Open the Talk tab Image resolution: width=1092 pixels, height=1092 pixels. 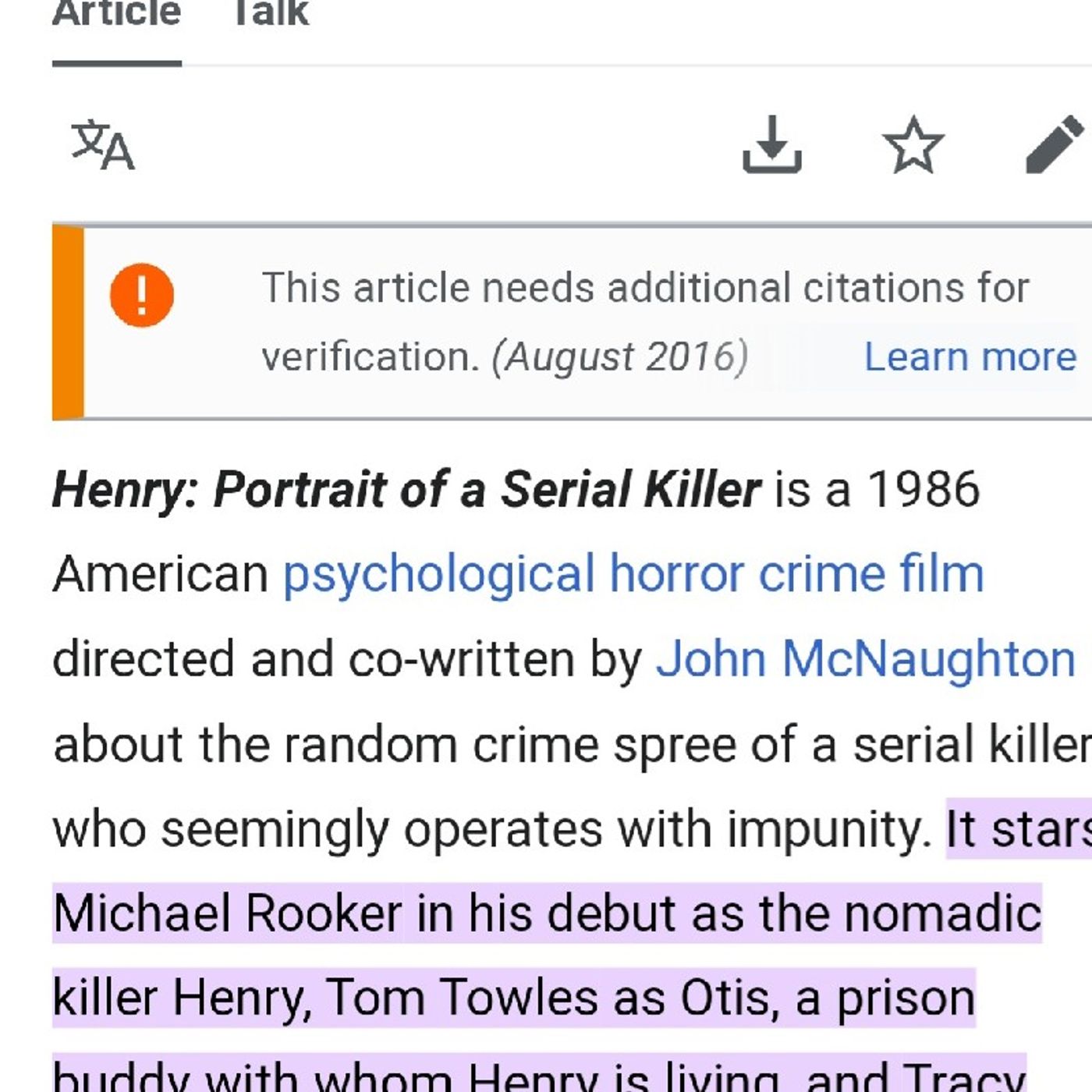click(x=271, y=14)
